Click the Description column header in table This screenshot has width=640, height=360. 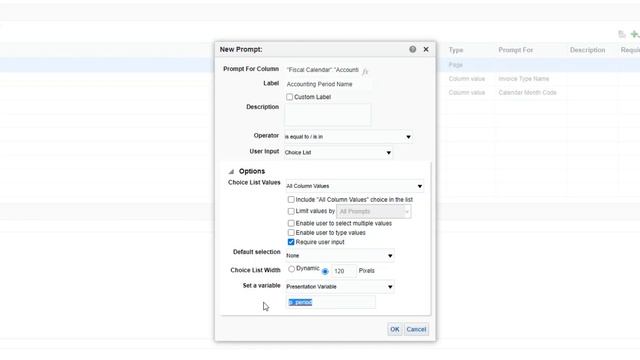587,50
